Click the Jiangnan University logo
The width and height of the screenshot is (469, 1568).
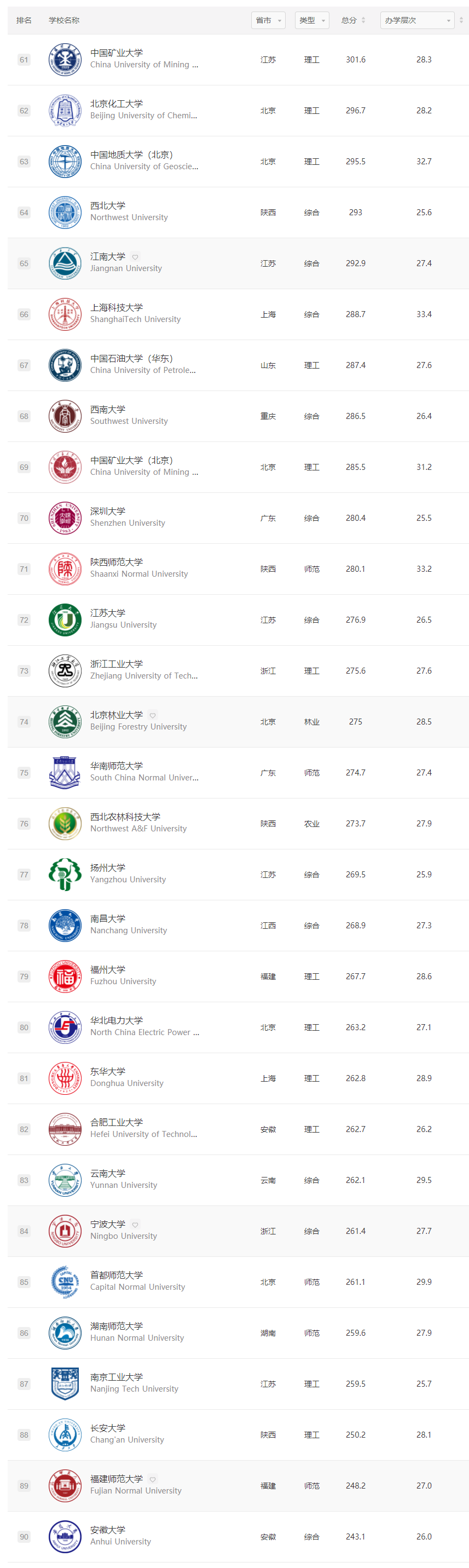(65, 263)
